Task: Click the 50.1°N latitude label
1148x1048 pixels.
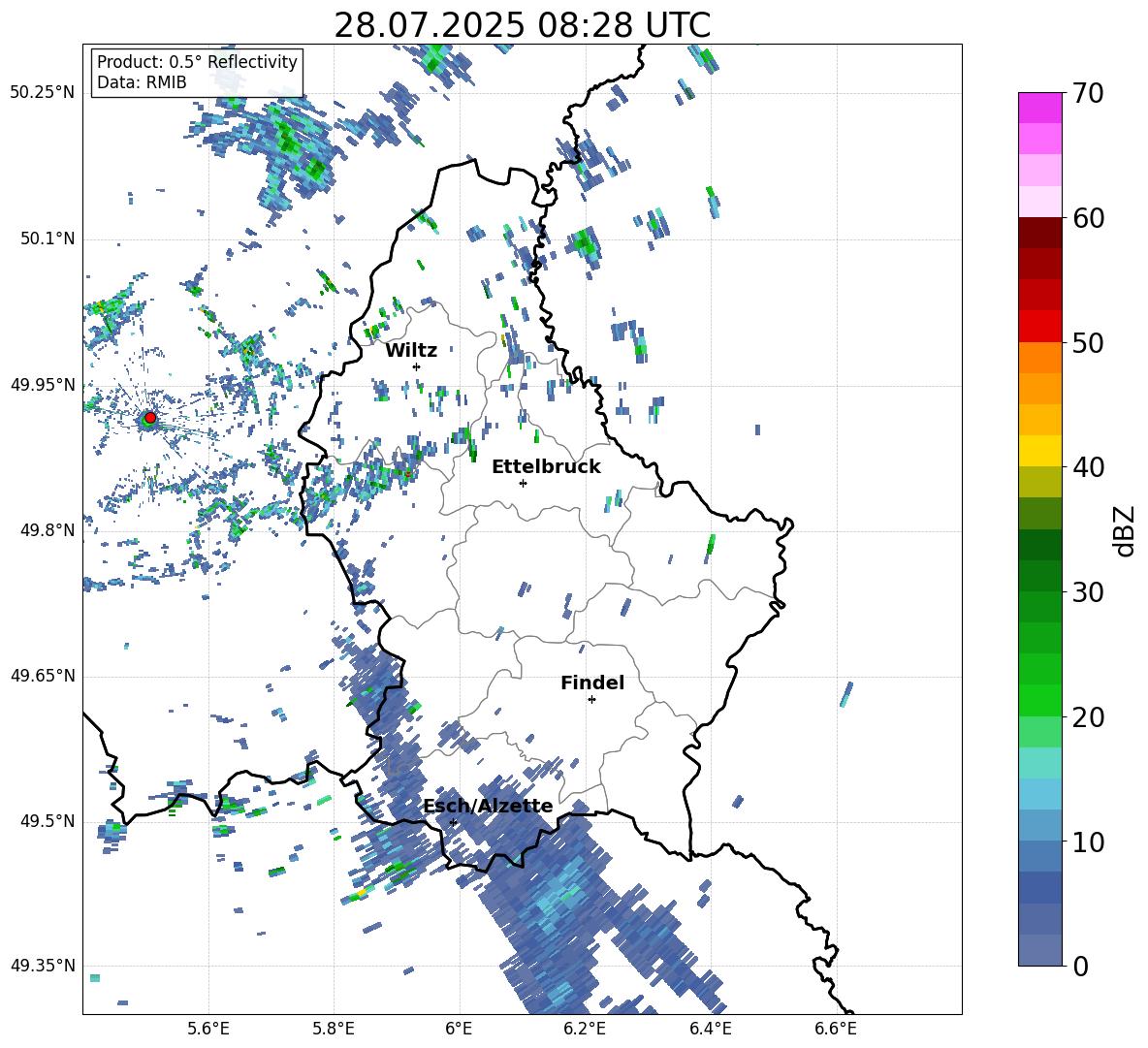Action: click(48, 238)
